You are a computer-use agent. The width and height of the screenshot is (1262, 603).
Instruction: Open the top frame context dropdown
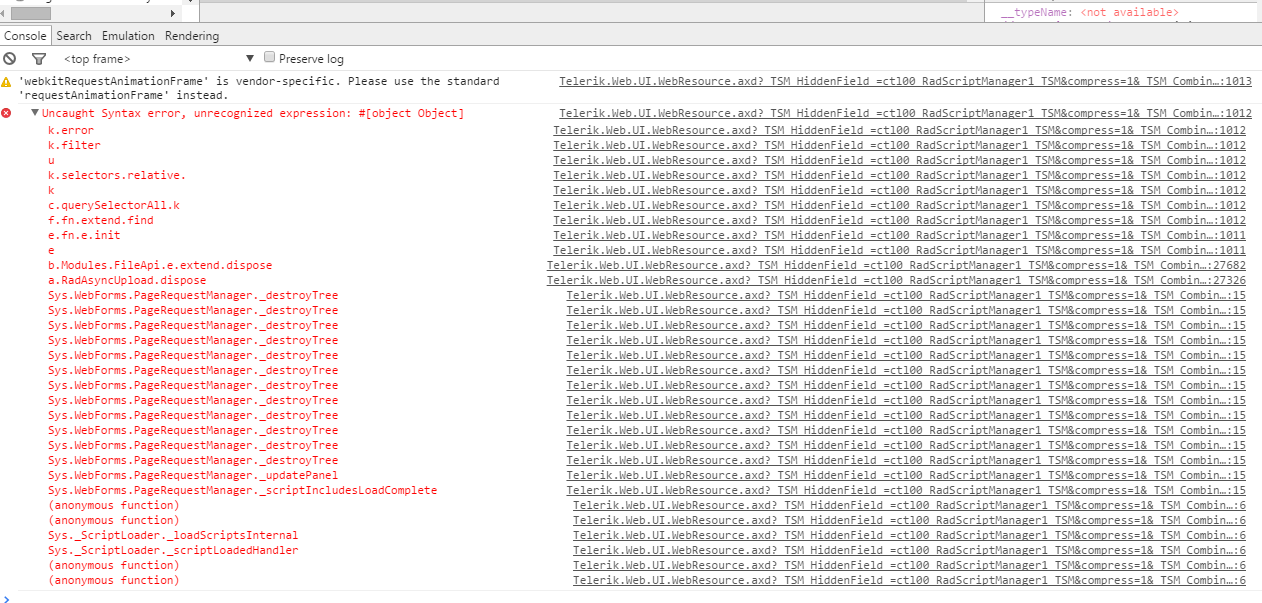[x=158, y=59]
